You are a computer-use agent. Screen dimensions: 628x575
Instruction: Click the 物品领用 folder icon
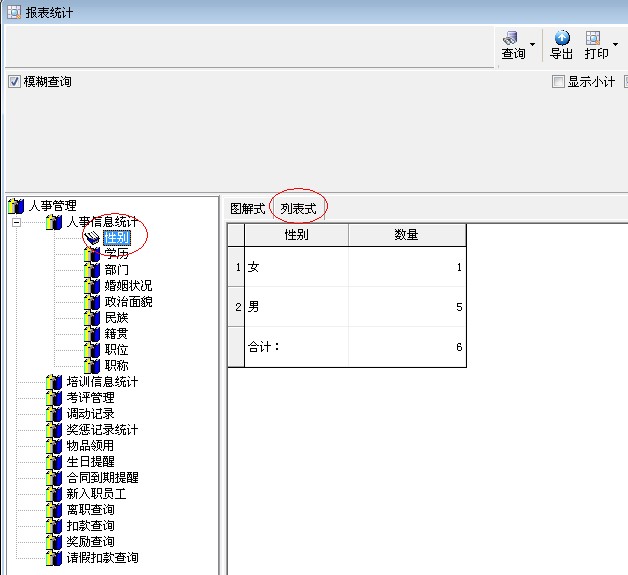pyautogui.click(x=54, y=446)
